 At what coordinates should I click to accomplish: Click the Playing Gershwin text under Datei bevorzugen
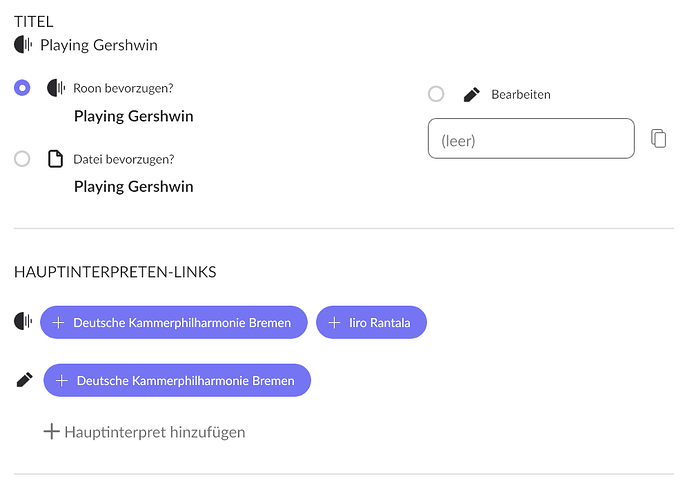pyautogui.click(x=134, y=187)
